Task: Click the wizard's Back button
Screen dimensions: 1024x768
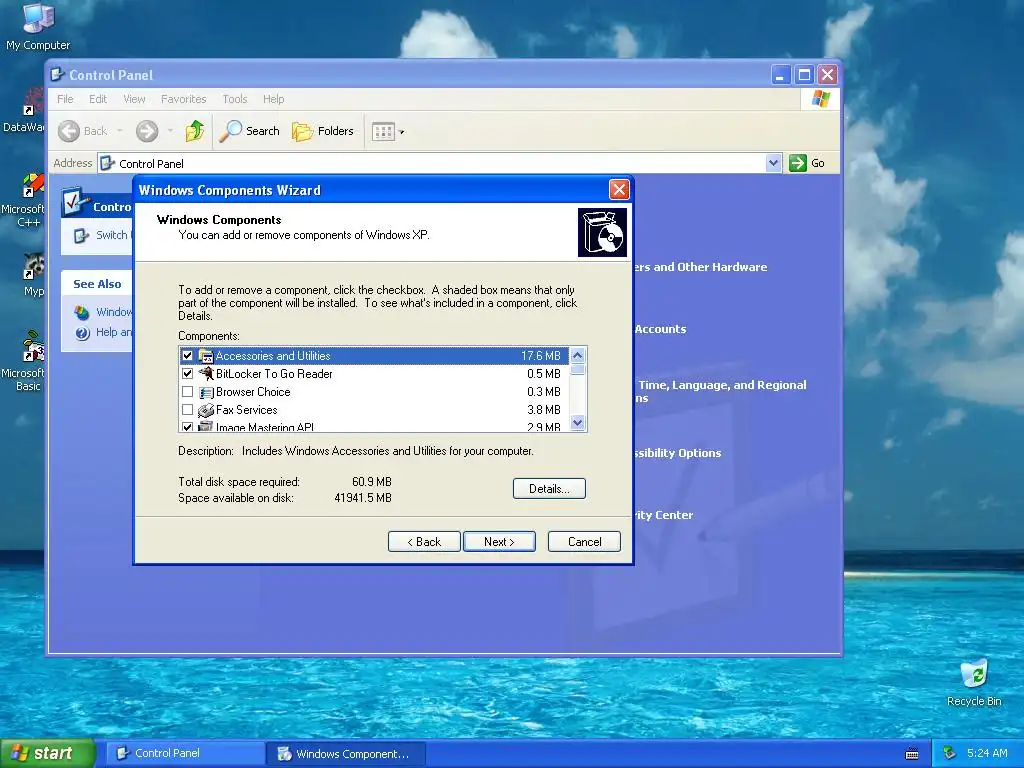Action: pyautogui.click(x=424, y=541)
